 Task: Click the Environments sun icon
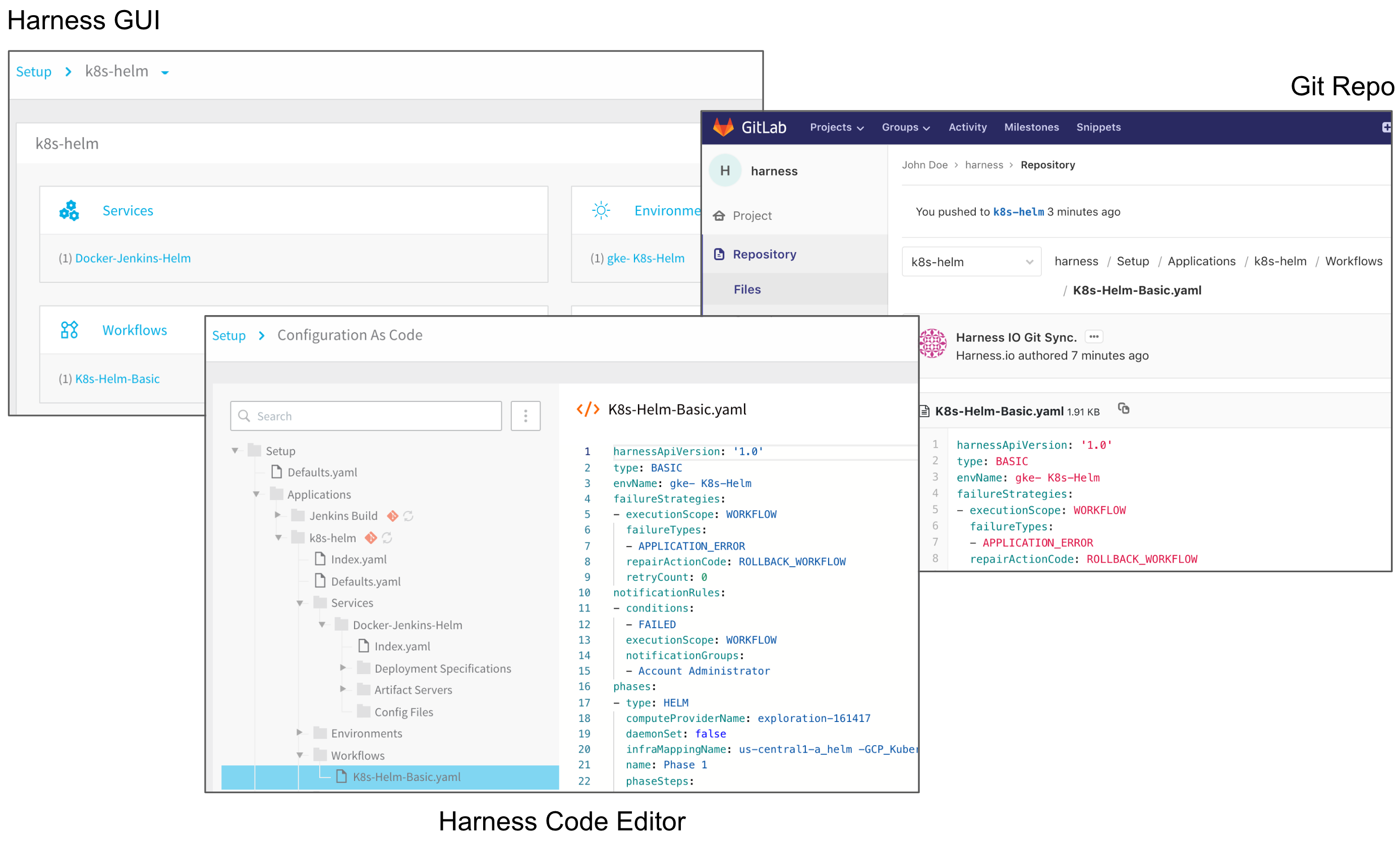click(x=601, y=211)
